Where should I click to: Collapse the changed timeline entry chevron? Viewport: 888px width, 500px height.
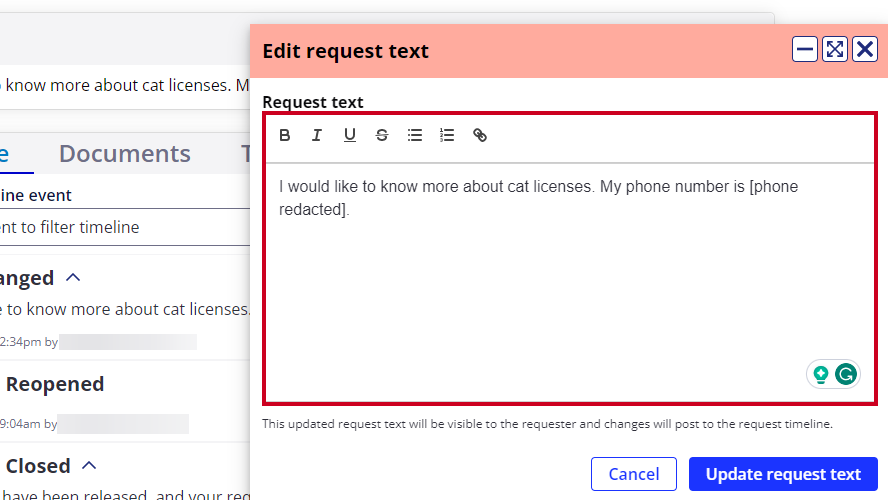click(x=73, y=278)
